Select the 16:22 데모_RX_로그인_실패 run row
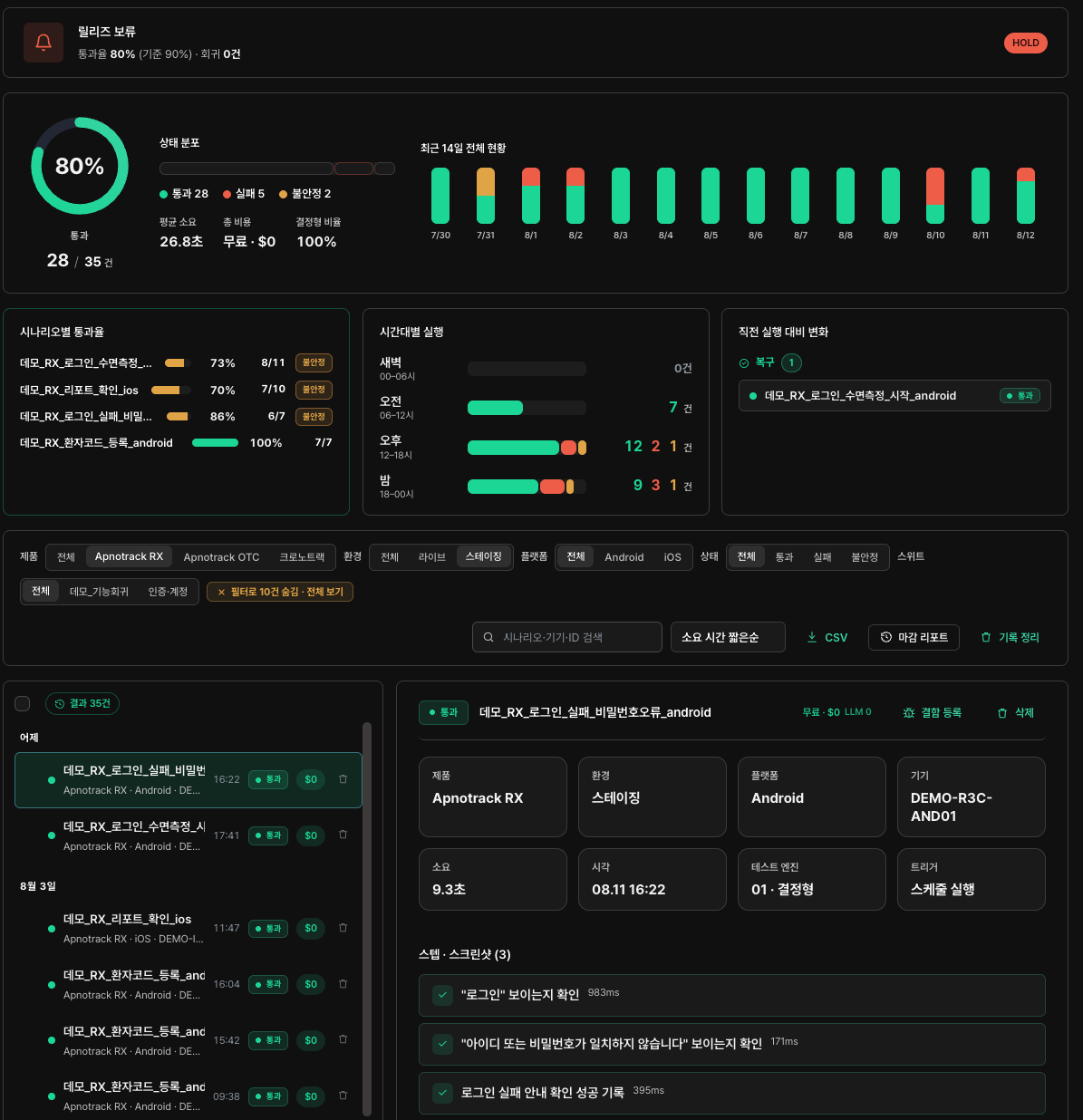This screenshot has height=1120, width=1083. coord(189,779)
